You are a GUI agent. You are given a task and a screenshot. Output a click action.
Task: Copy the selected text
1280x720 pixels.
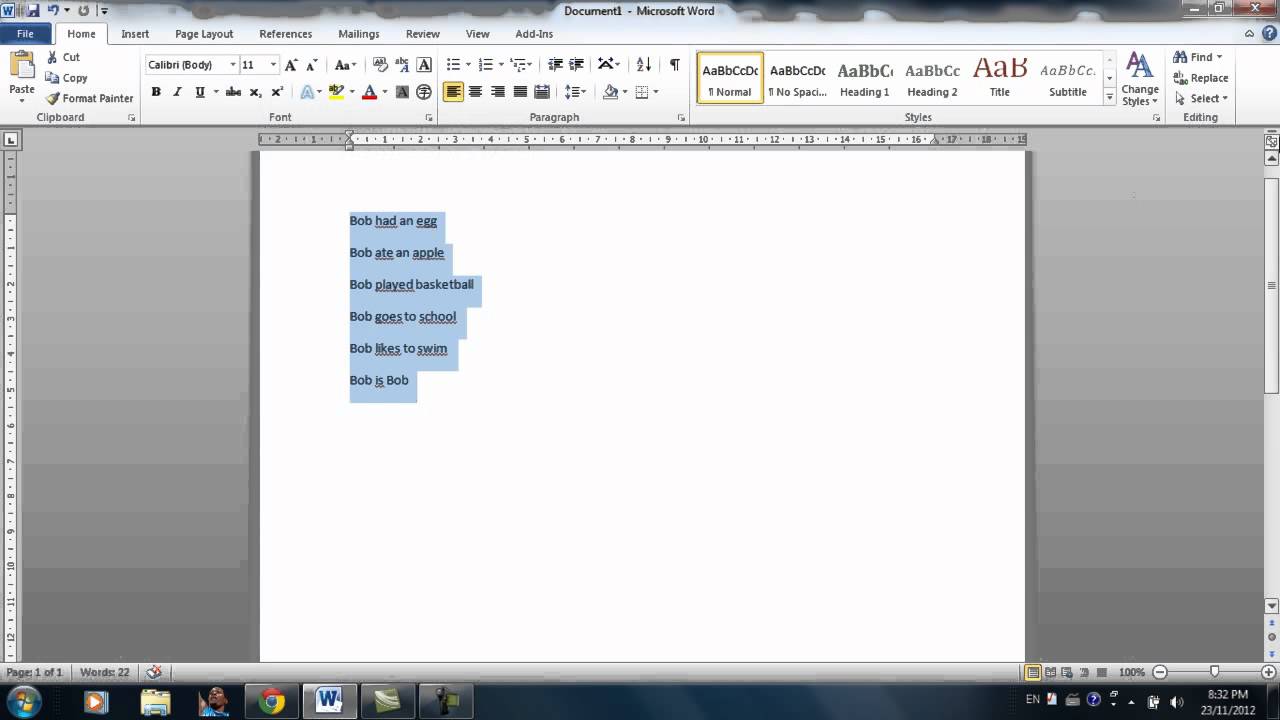pos(66,78)
